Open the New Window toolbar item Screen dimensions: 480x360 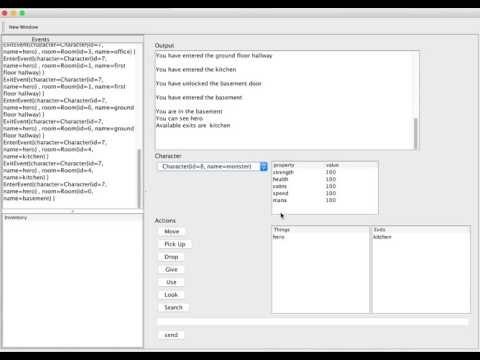coord(23,27)
